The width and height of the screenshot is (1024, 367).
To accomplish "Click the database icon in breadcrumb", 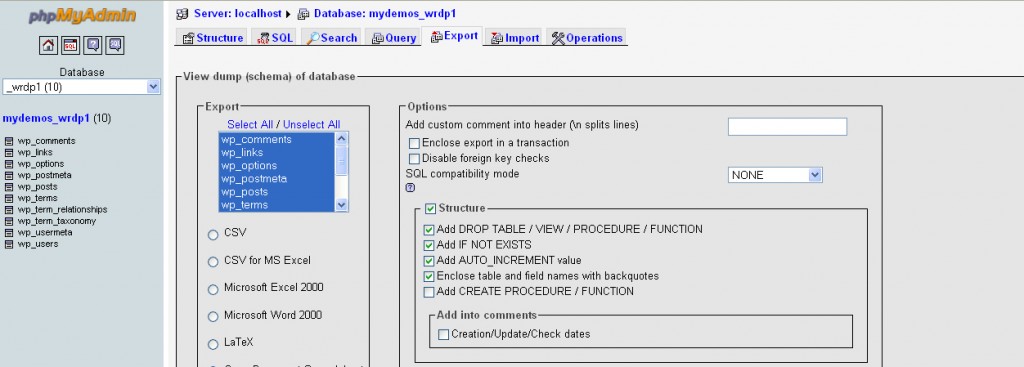I will pyautogui.click(x=303, y=14).
